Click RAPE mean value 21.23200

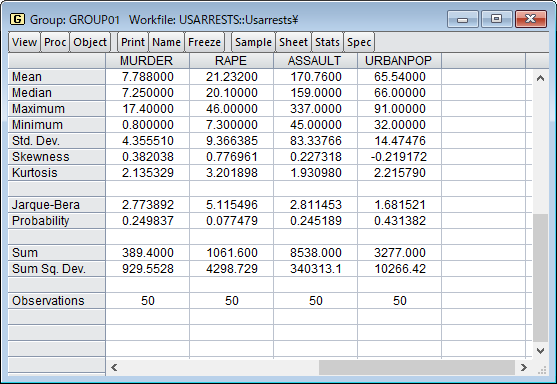pos(232,77)
